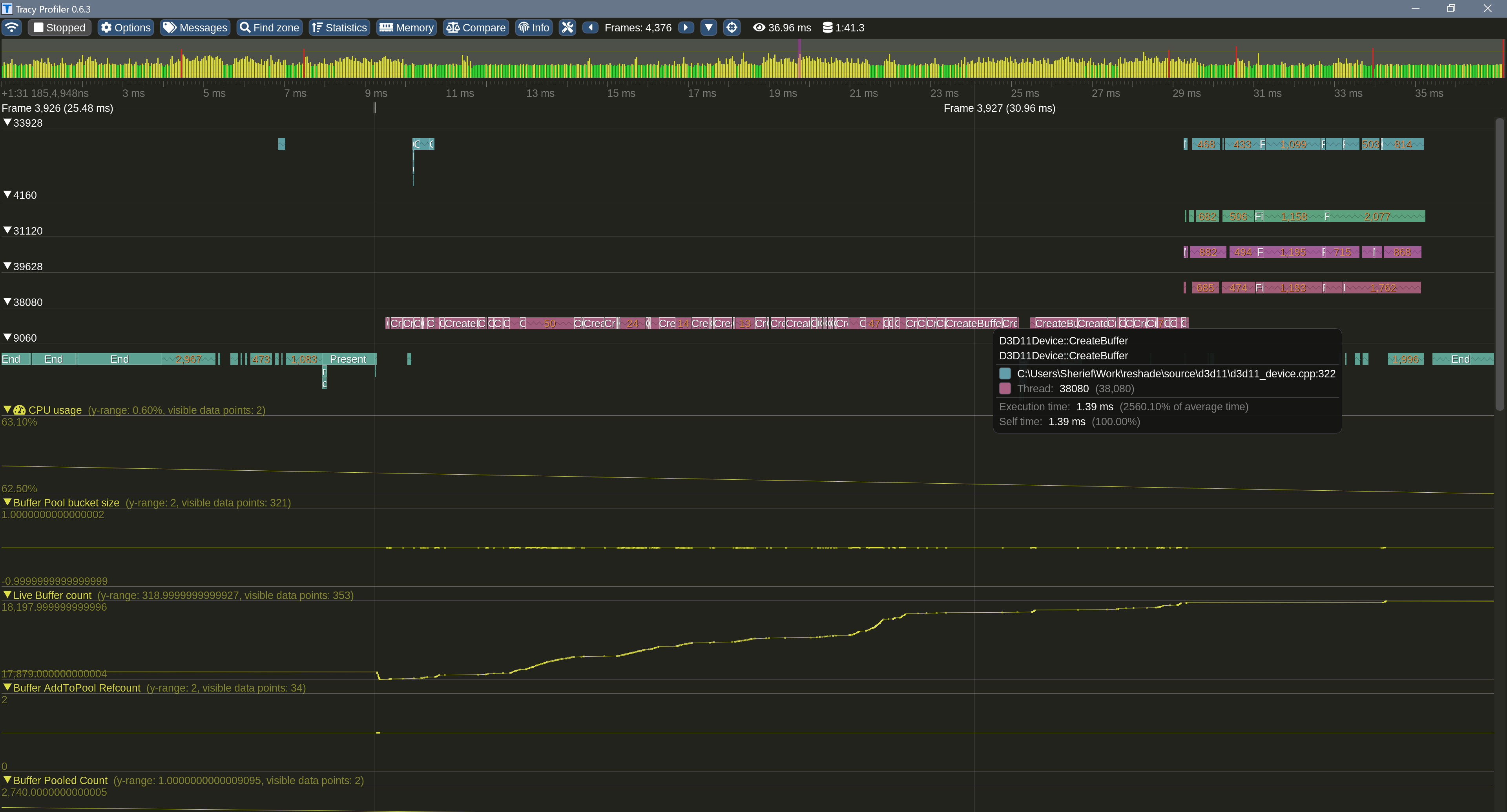Viewport: 1507px width, 812px height.
Task: Go to the previous frame with arrow button
Action: click(x=590, y=27)
